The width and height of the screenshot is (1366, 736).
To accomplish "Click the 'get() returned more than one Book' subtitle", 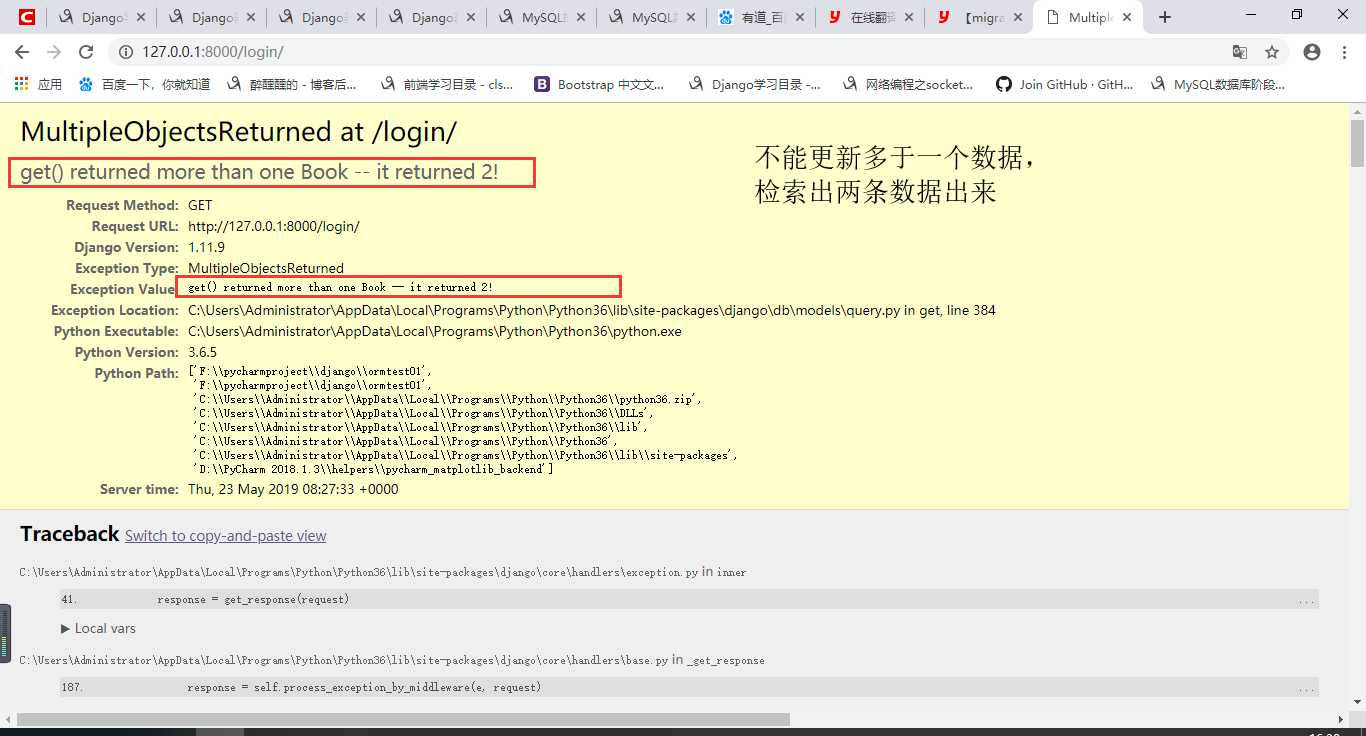I will pos(259,172).
